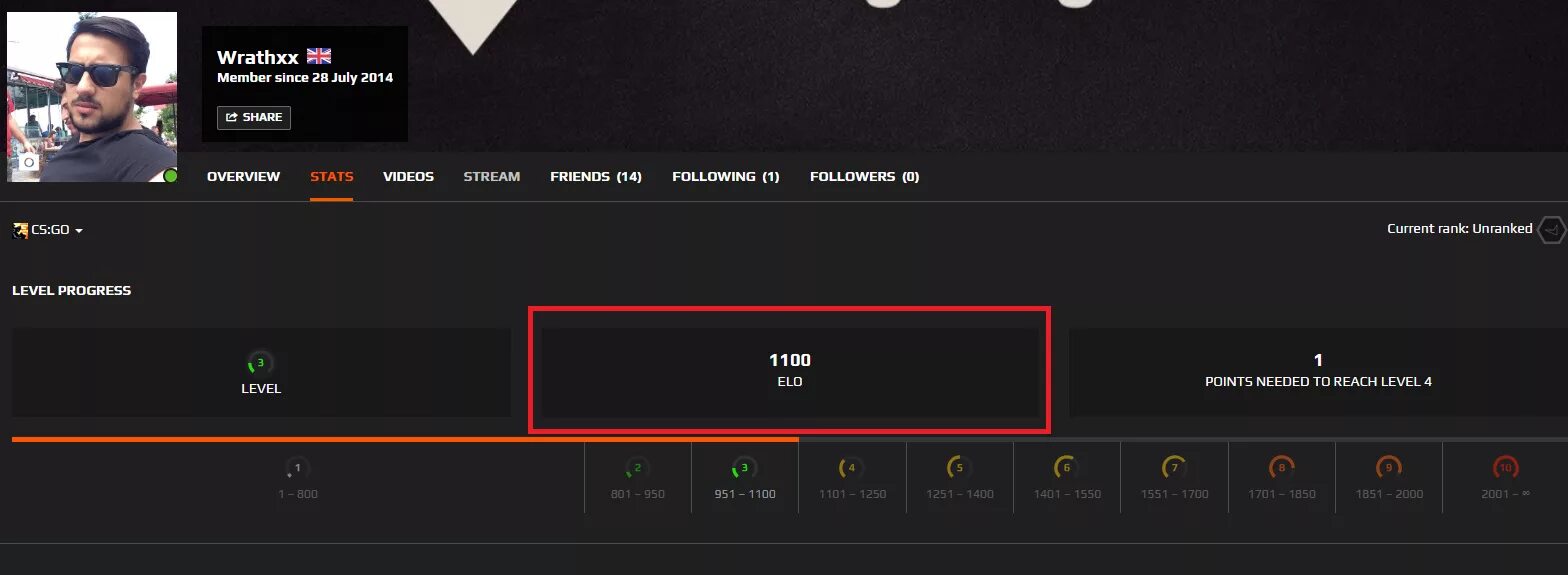Viewport: 1568px width, 575px height.
Task: Click the Wrathxx profile picture
Action: coord(92,97)
